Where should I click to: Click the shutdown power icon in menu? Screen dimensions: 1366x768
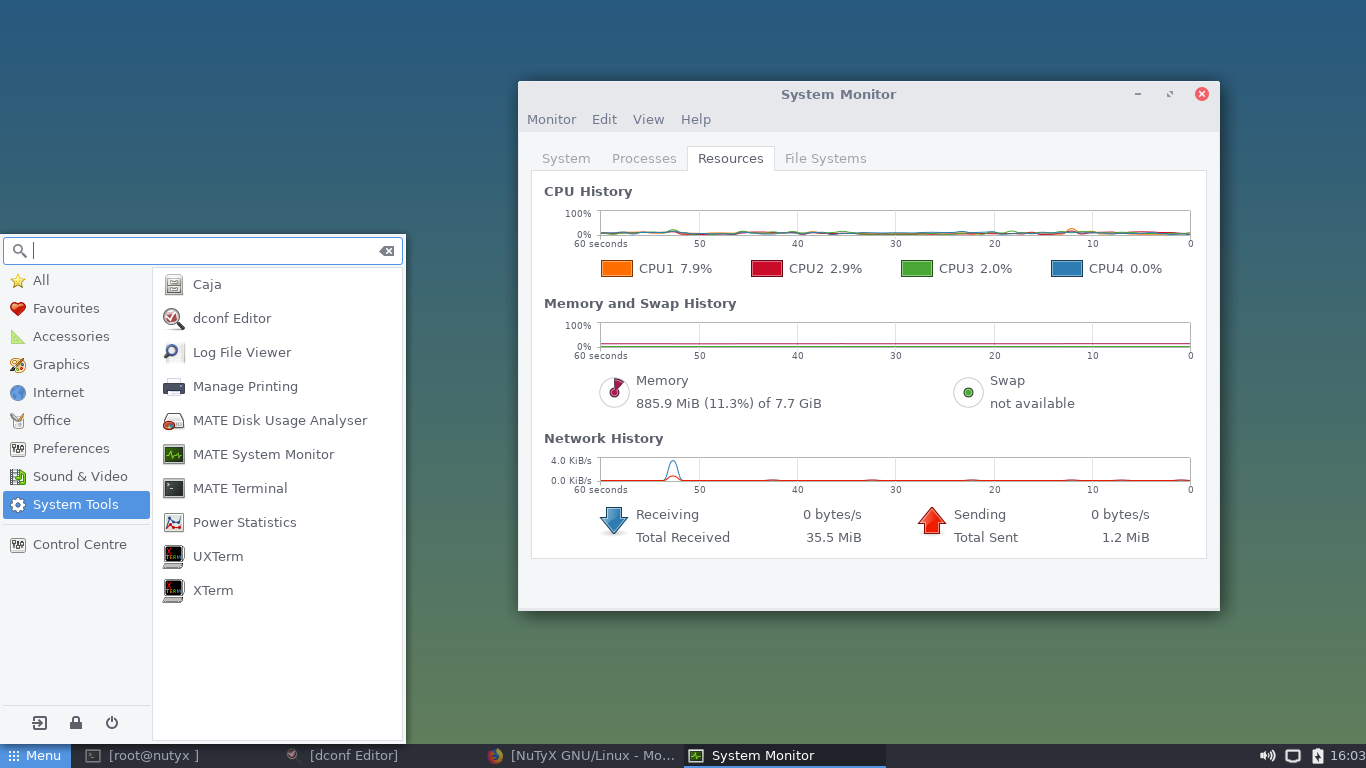[x=112, y=723]
